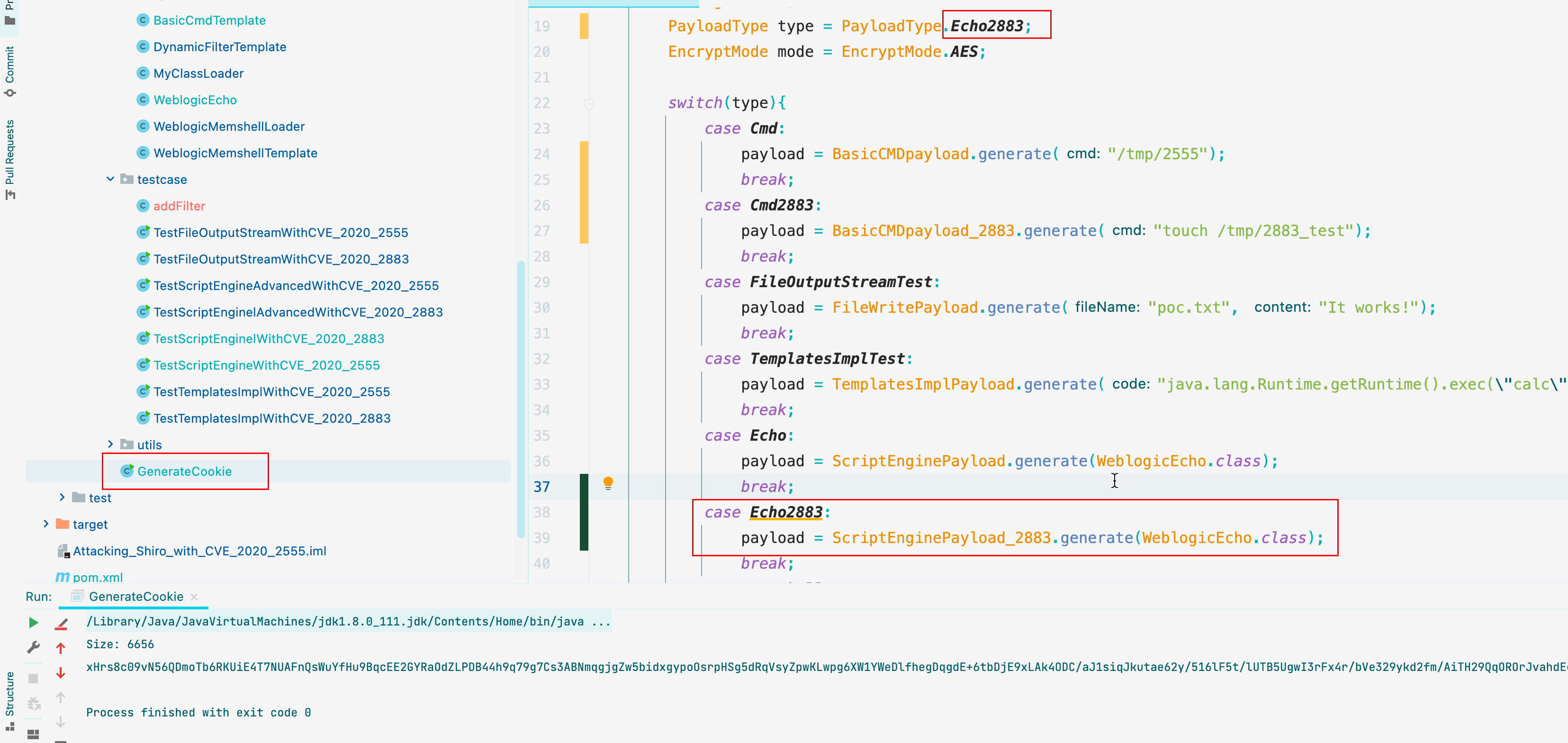Click the red down-arrow stack trace icon
1568x743 pixels.
coord(61,673)
